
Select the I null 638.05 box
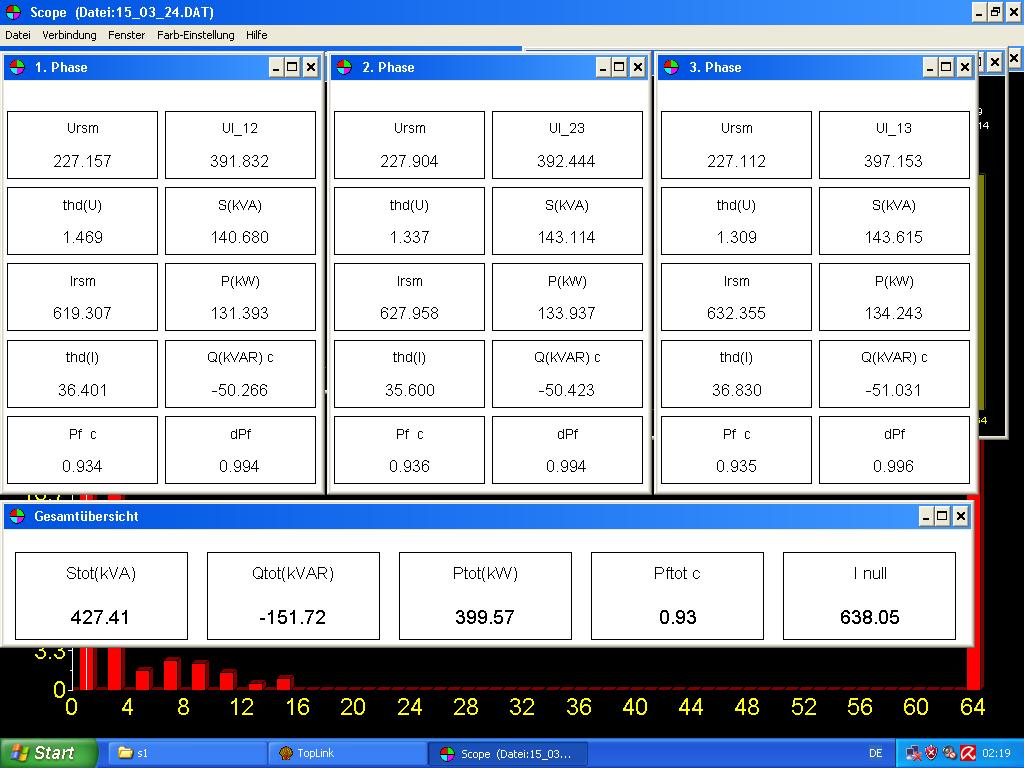tap(869, 596)
